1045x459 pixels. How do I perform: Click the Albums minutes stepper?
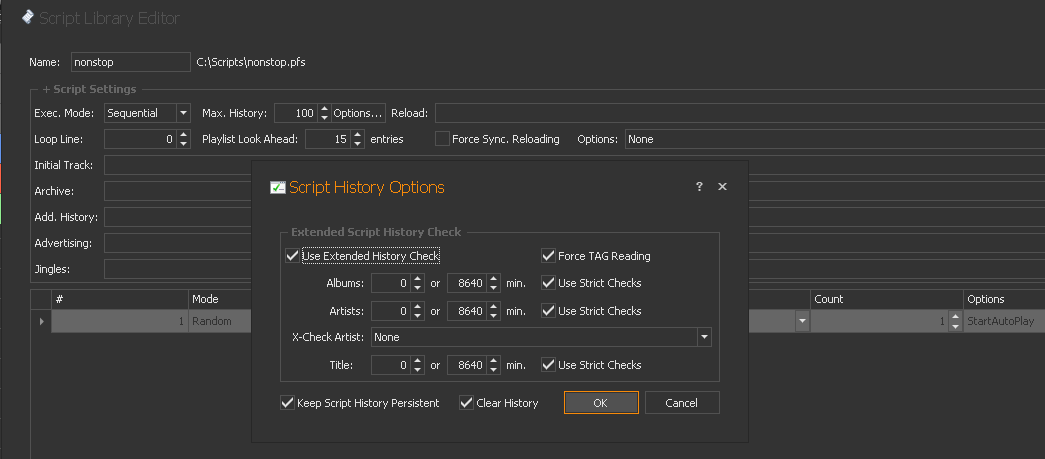click(493, 283)
